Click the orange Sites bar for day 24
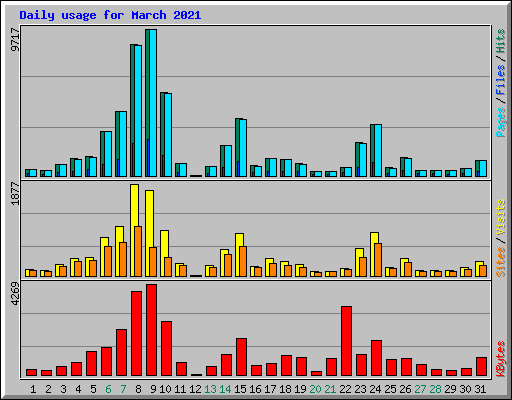This screenshot has height=400, width=512. tap(378, 260)
